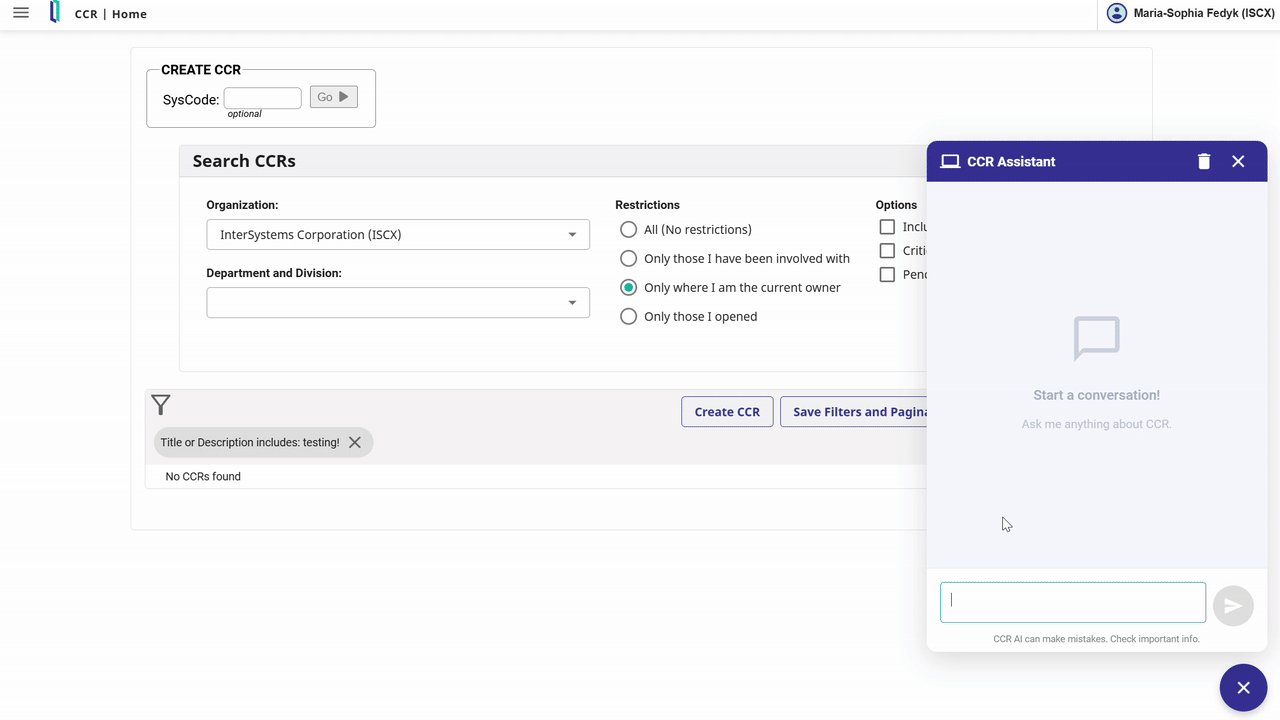Select 'Only those I opened' radio option
This screenshot has height=720, width=1280.
[x=628, y=316]
